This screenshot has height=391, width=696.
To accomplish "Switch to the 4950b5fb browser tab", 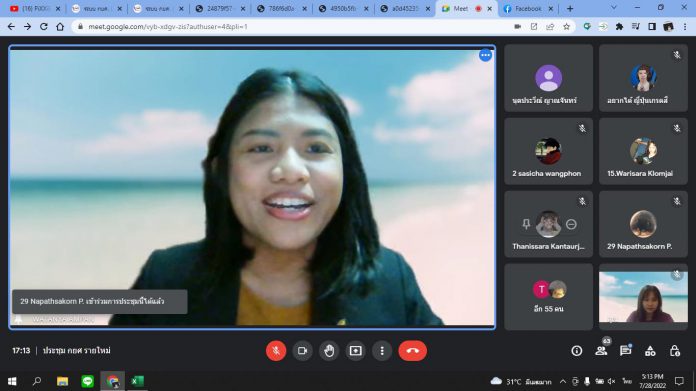I will coord(344,8).
